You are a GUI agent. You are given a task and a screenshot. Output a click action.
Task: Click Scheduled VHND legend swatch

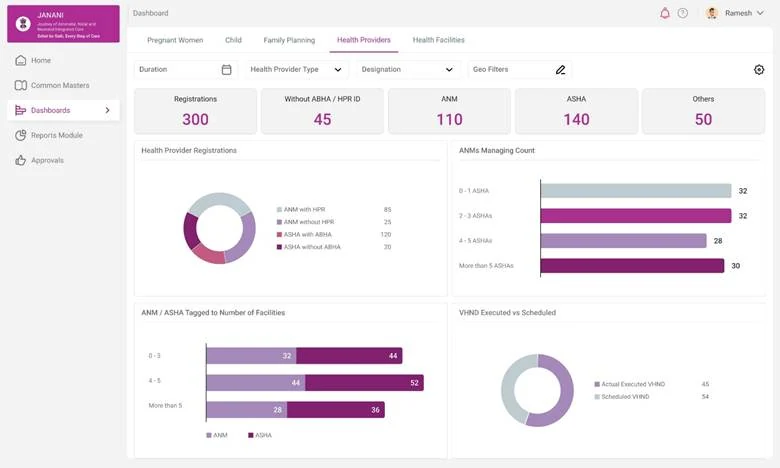597,396
